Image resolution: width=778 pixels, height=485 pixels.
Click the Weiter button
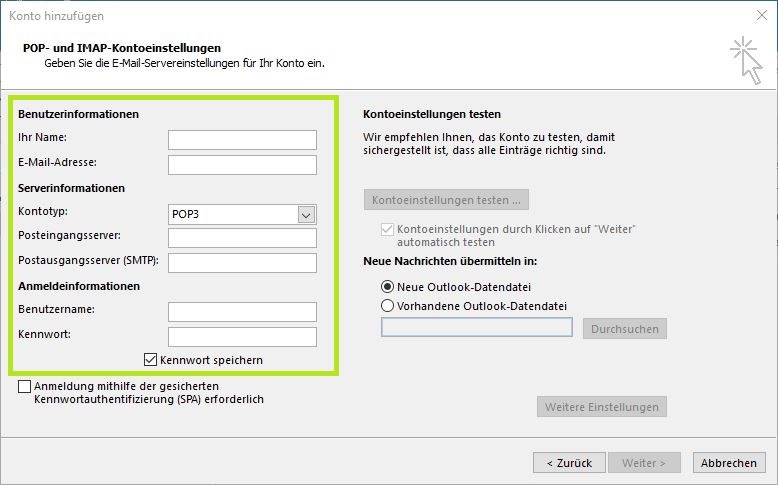(644, 463)
